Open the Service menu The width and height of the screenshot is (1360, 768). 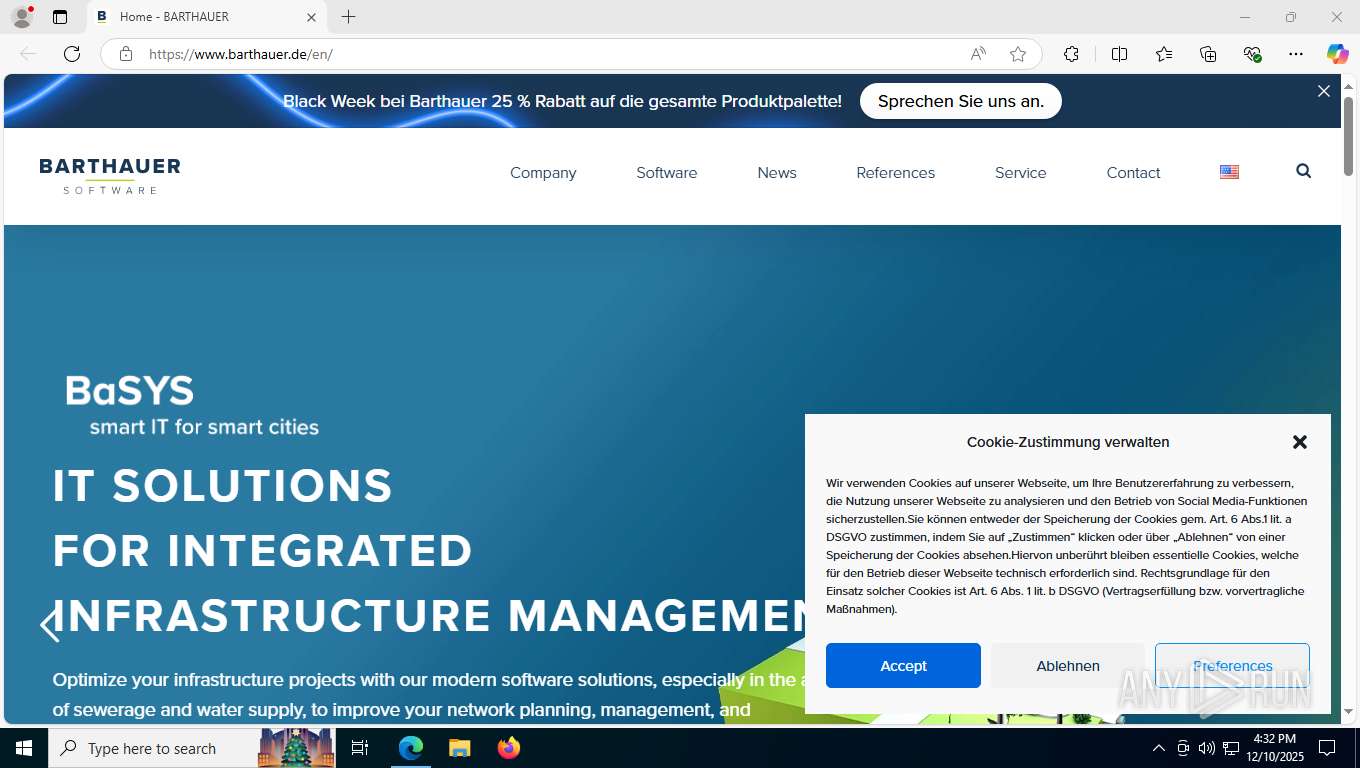pos(1021,173)
